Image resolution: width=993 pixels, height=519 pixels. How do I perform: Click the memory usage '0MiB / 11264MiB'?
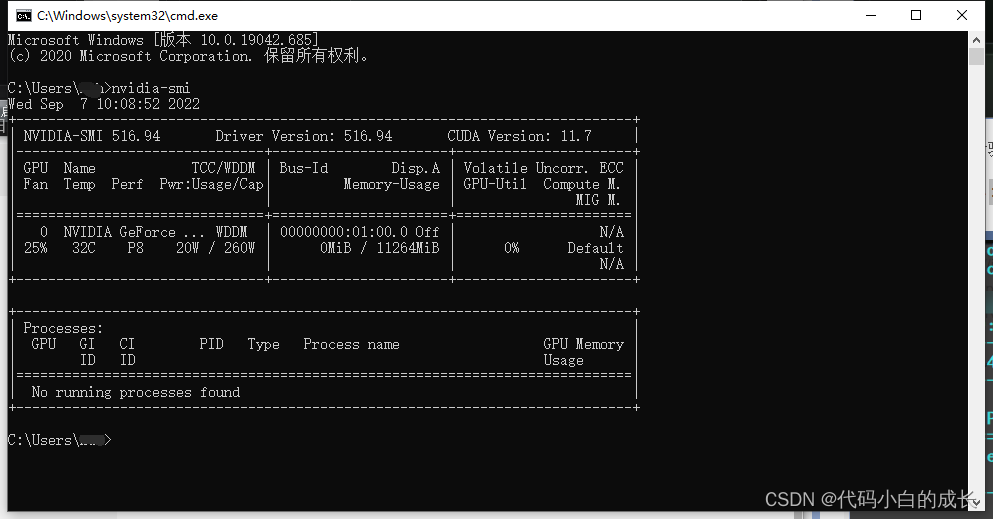click(379, 247)
